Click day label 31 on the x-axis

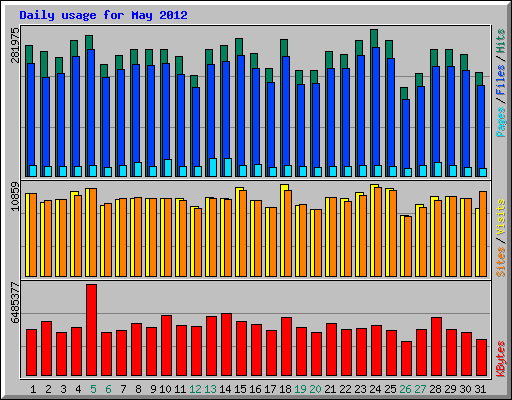[480, 389]
